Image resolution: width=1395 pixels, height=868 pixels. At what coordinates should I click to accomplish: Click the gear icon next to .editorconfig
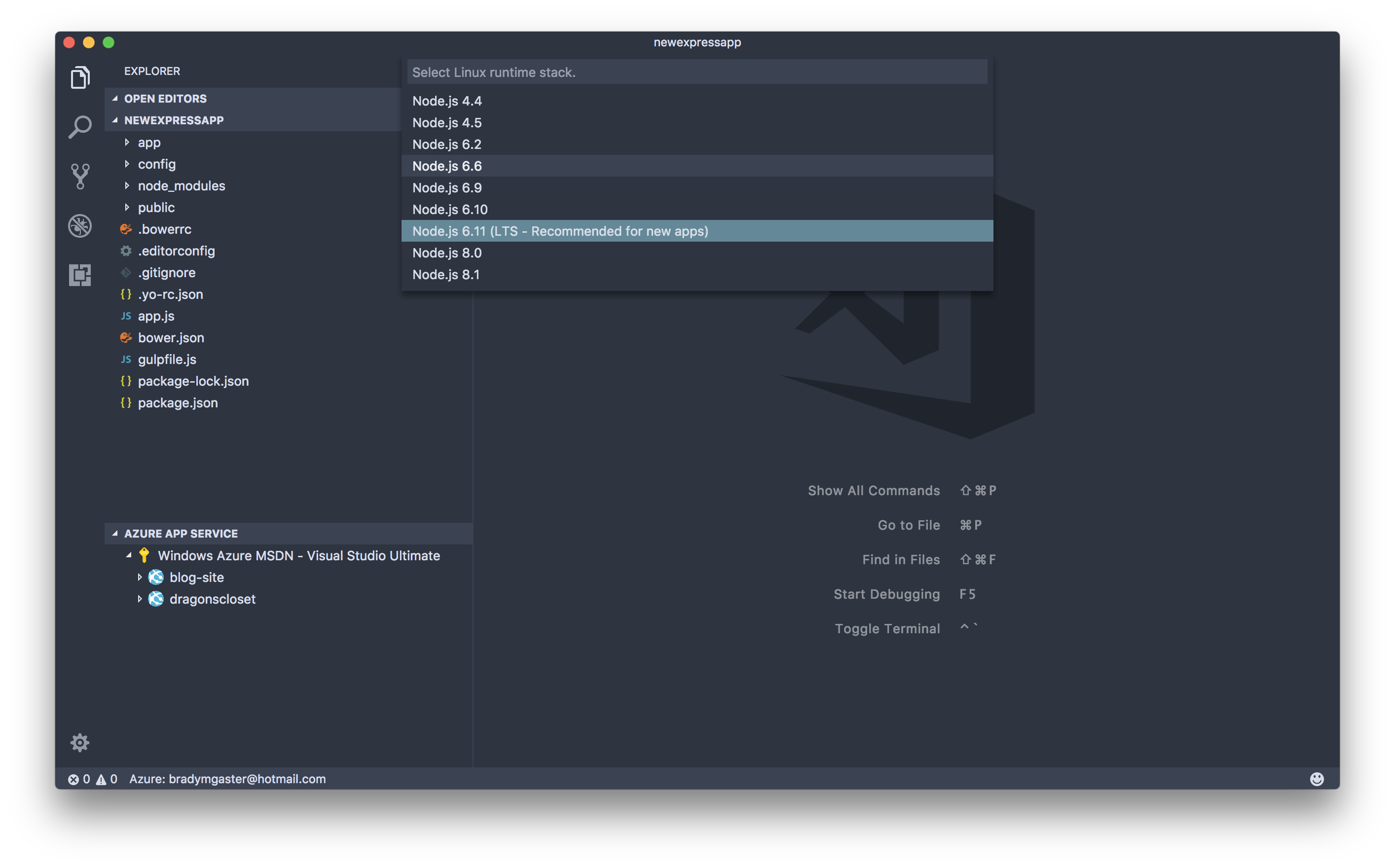[126, 251]
